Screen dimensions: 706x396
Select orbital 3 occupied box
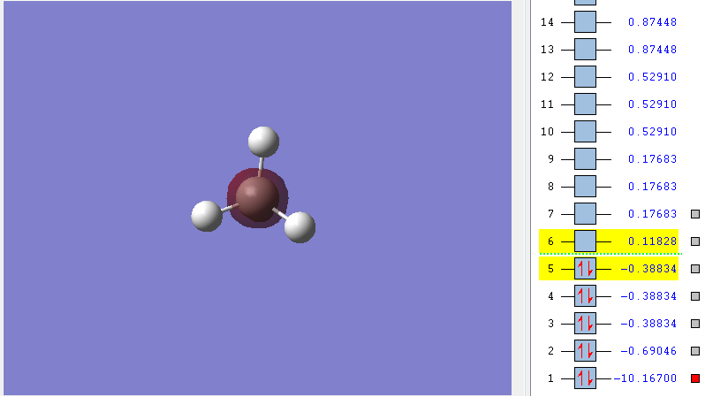click(x=585, y=323)
